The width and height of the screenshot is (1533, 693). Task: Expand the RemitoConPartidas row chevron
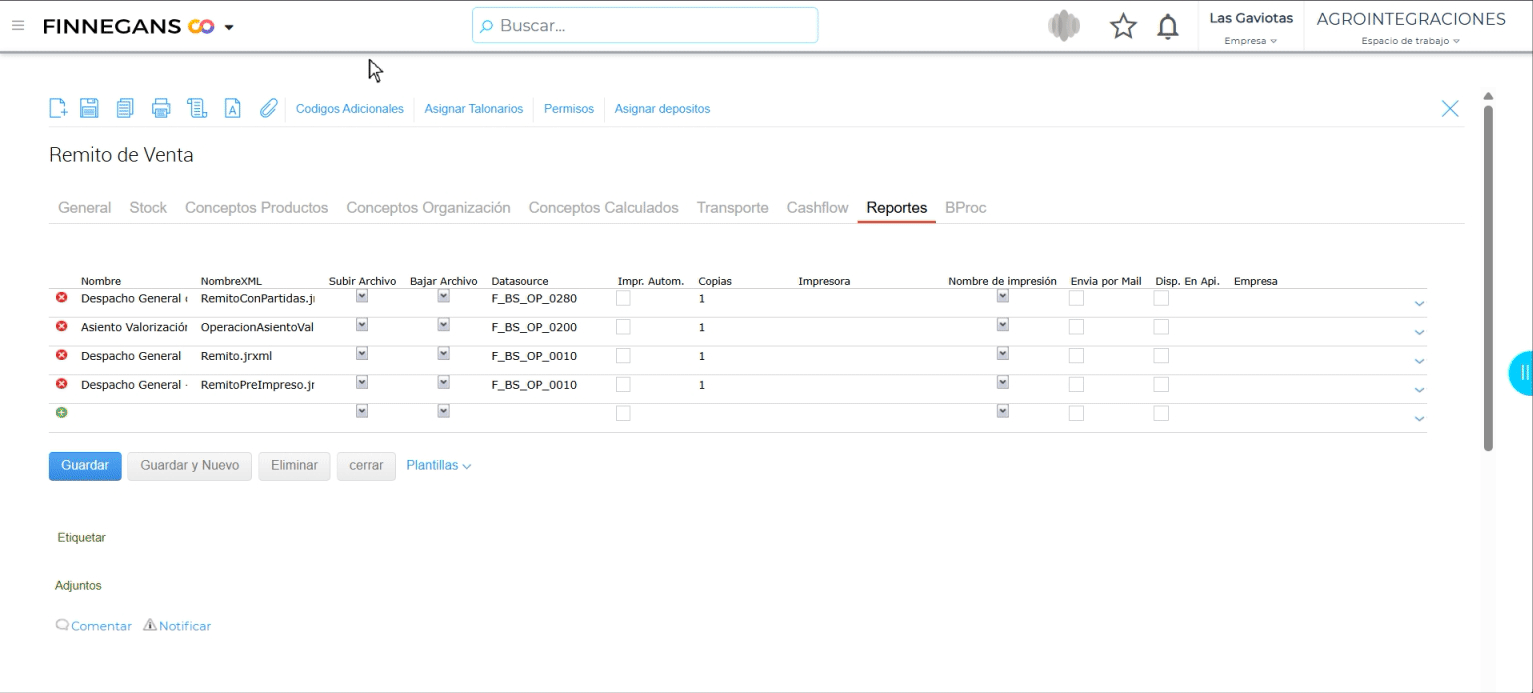point(1419,303)
